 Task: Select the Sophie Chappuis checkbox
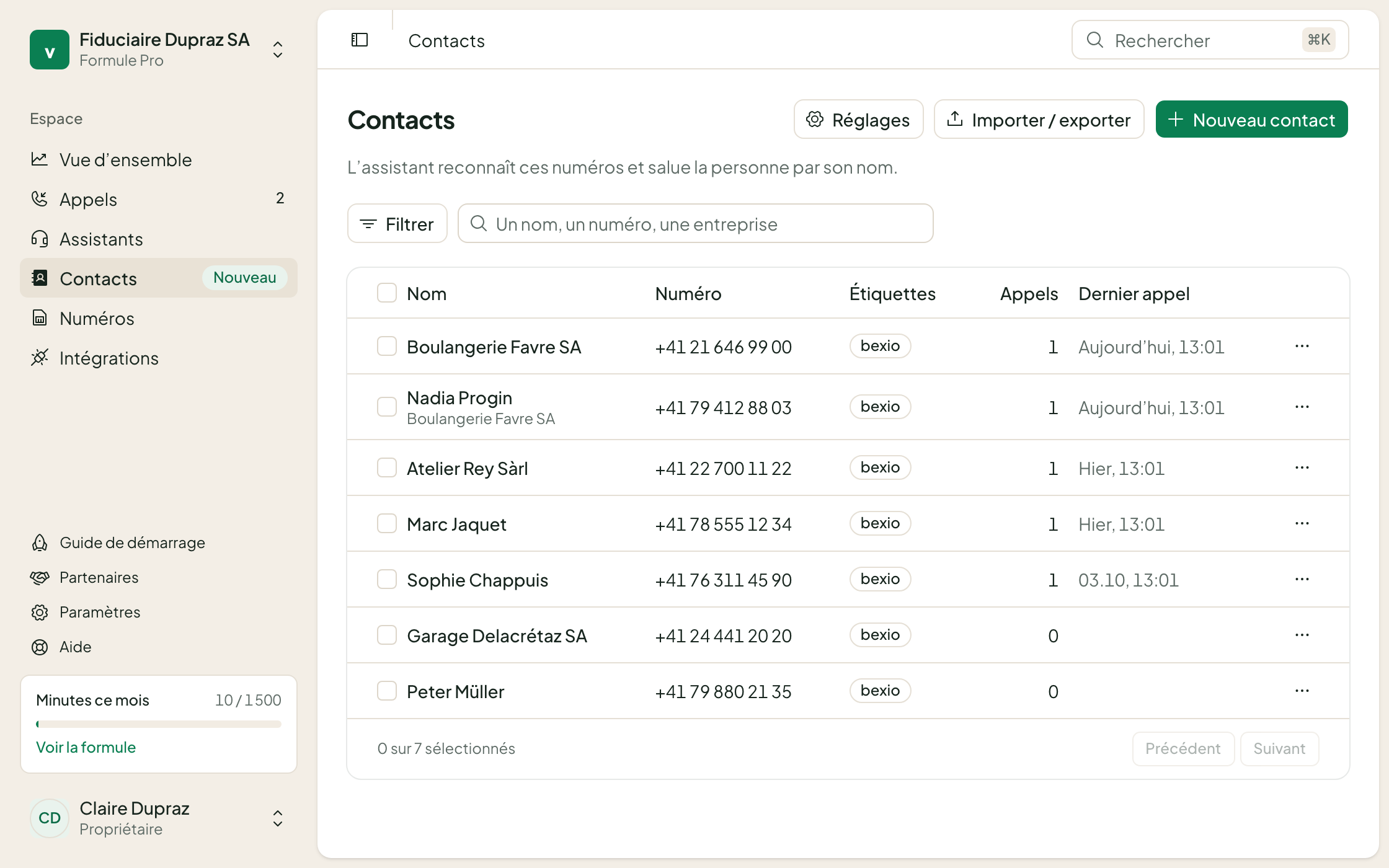pos(387,579)
